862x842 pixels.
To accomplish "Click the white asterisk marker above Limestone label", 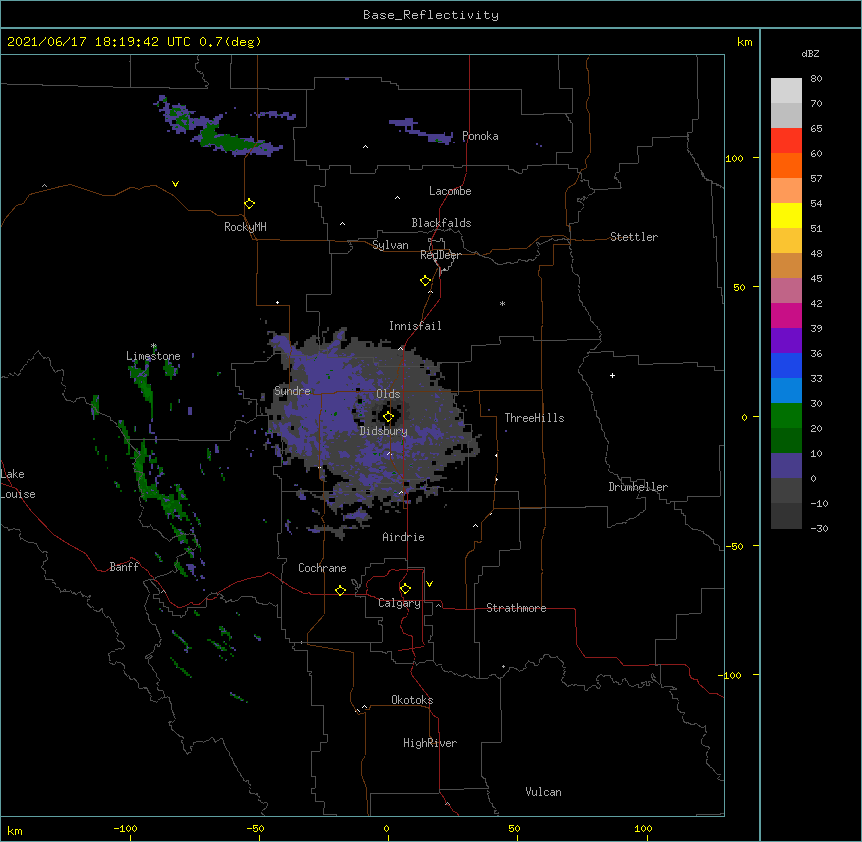I will [x=153, y=346].
